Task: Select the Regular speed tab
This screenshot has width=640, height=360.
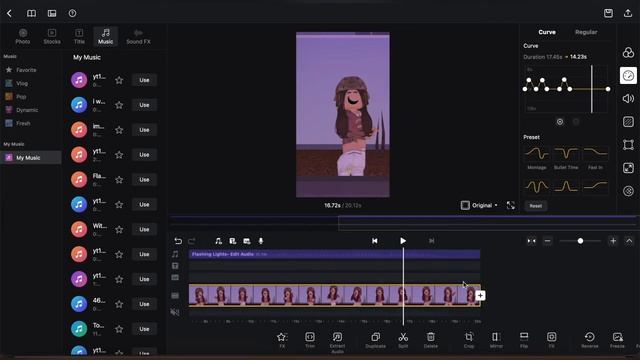Action: pyautogui.click(x=586, y=32)
